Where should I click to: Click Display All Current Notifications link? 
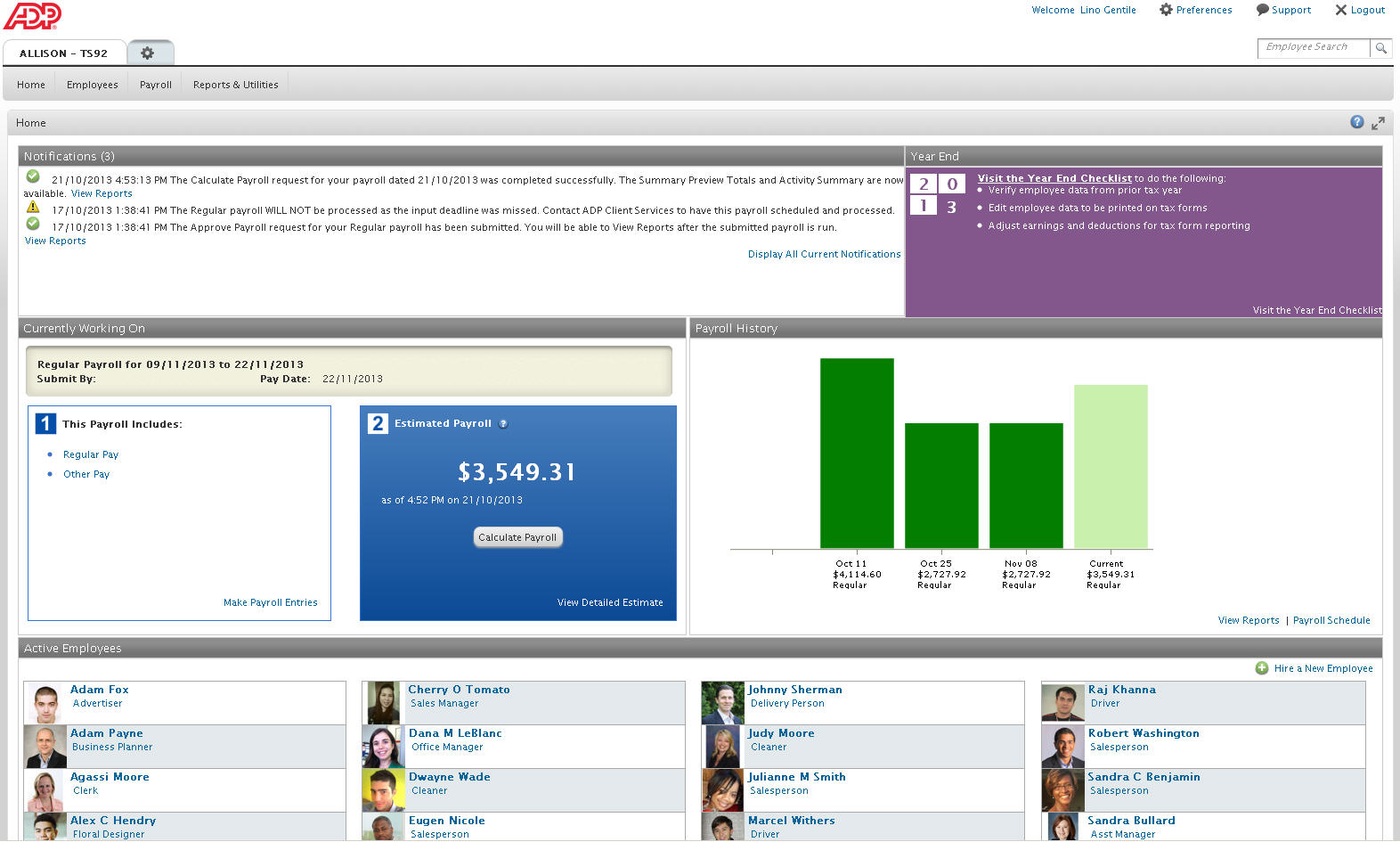[824, 255]
